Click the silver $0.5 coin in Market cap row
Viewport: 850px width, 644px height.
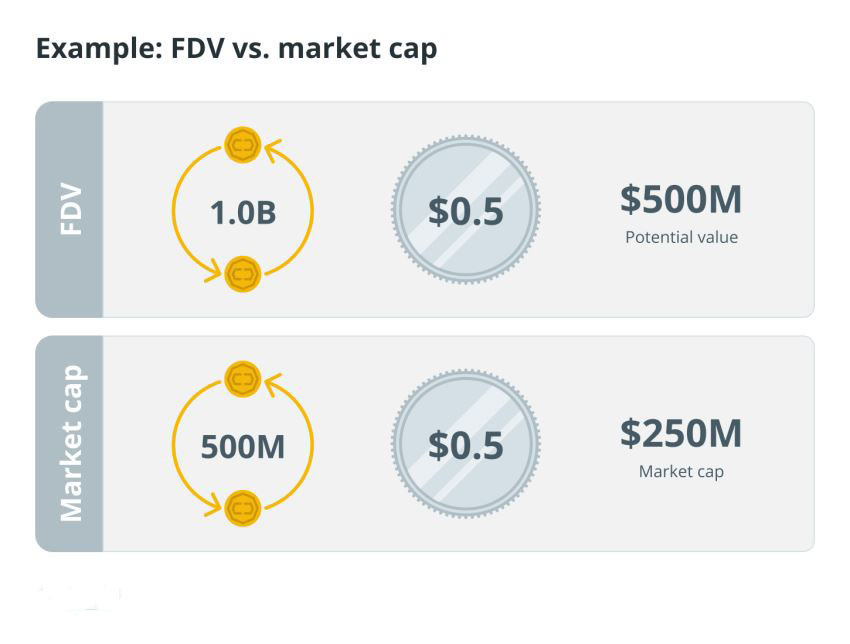point(466,444)
